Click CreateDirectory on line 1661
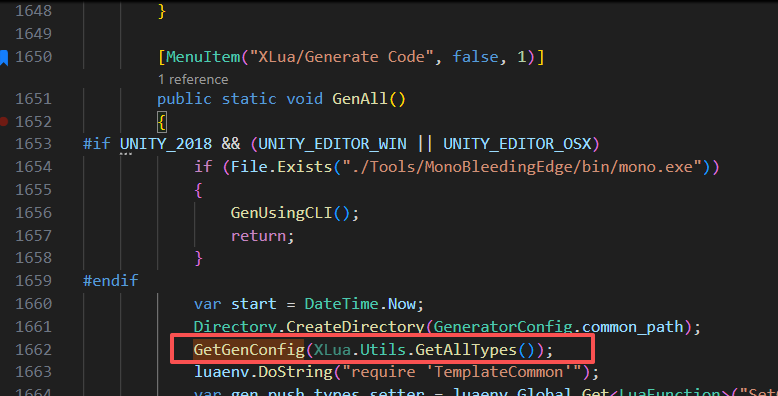Screen dimensions: 778x396 355,327
